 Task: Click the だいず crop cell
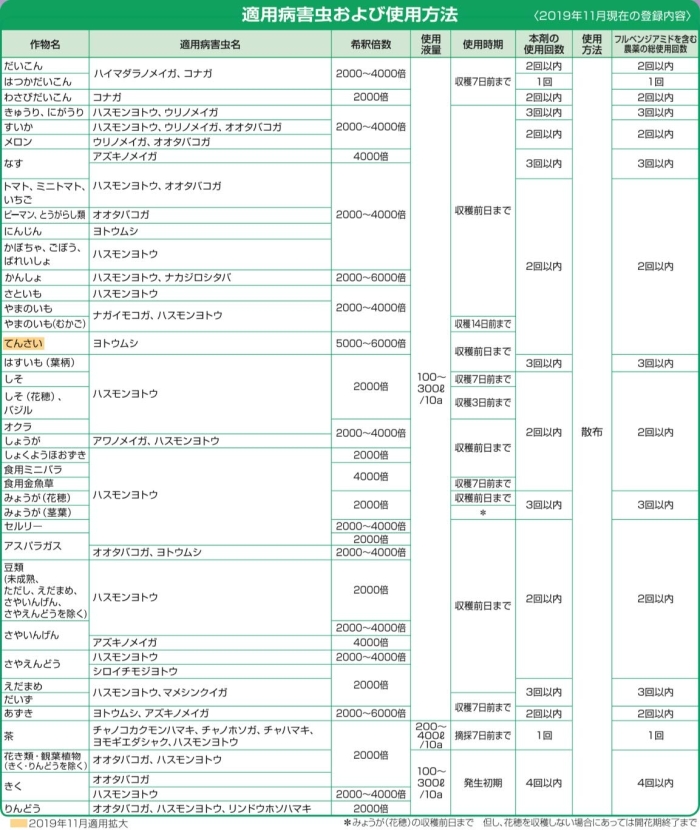click(45, 699)
